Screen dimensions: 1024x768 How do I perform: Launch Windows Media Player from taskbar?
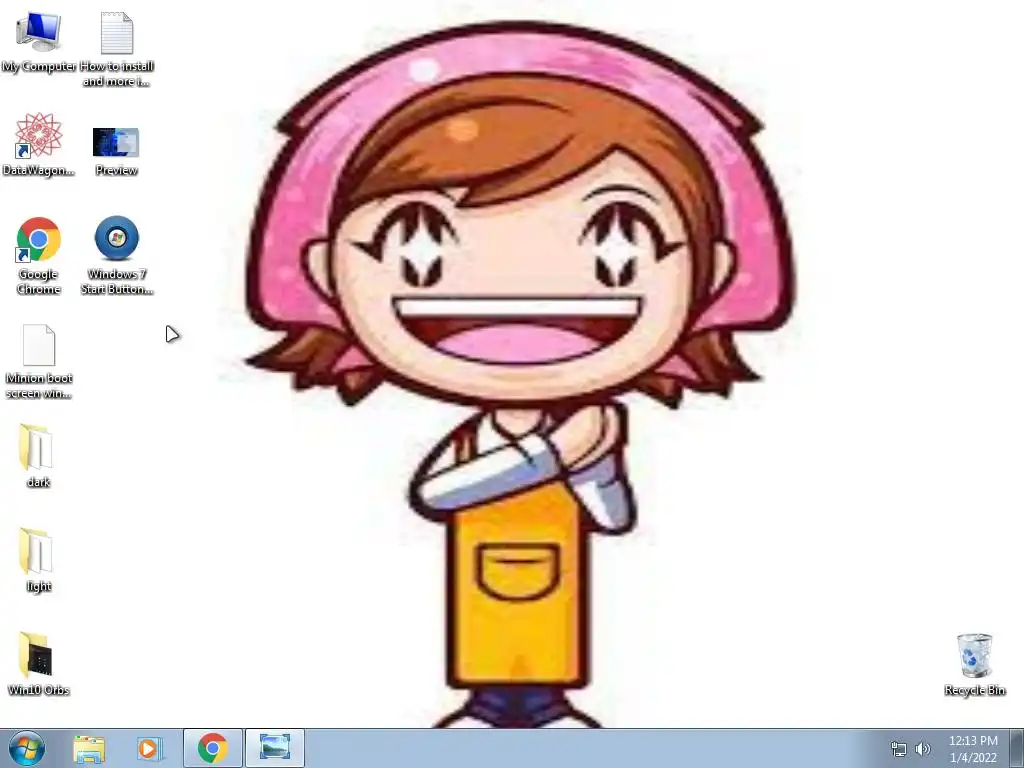(x=149, y=748)
